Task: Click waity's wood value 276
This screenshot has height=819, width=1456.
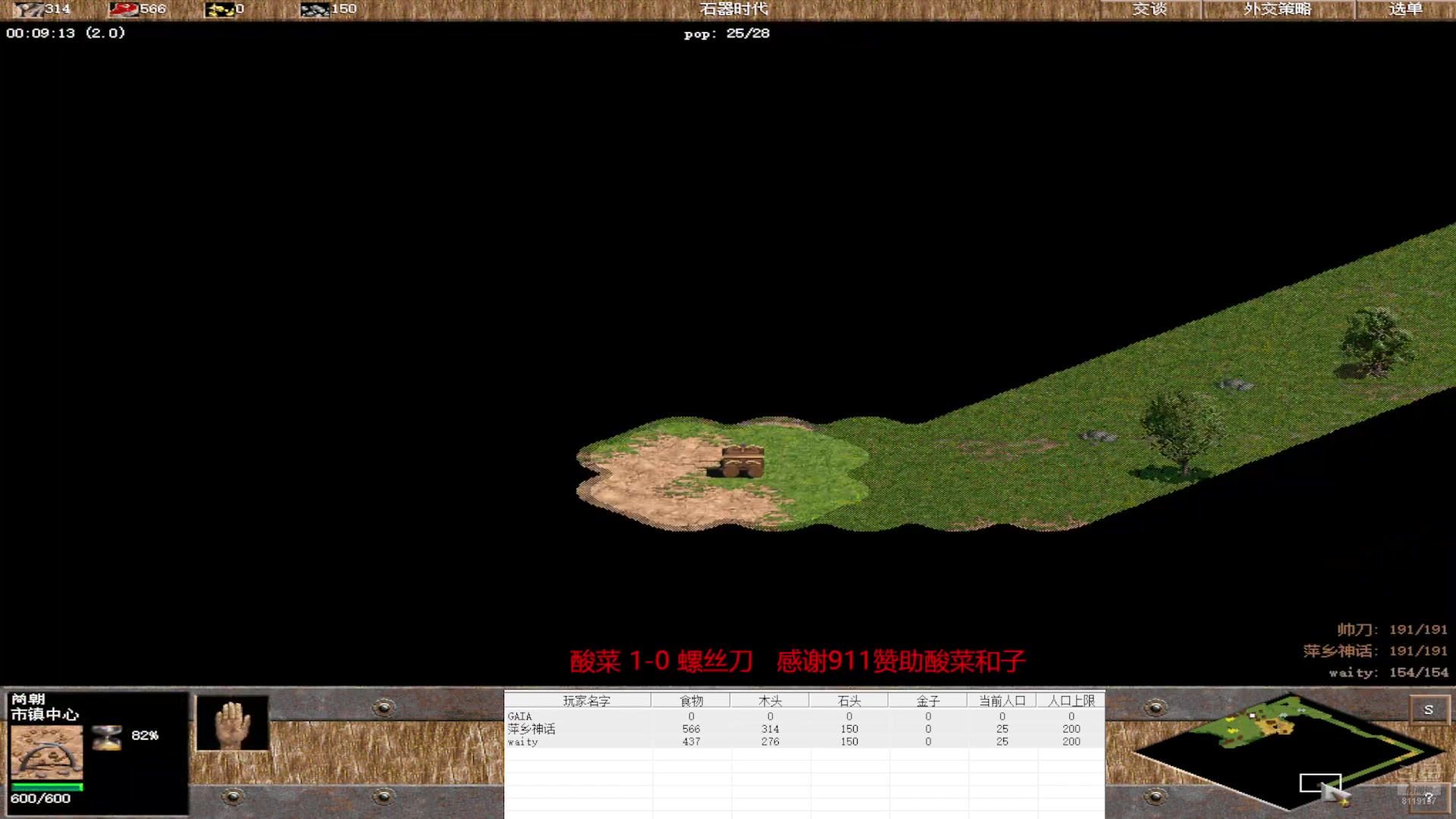Action: point(770,742)
